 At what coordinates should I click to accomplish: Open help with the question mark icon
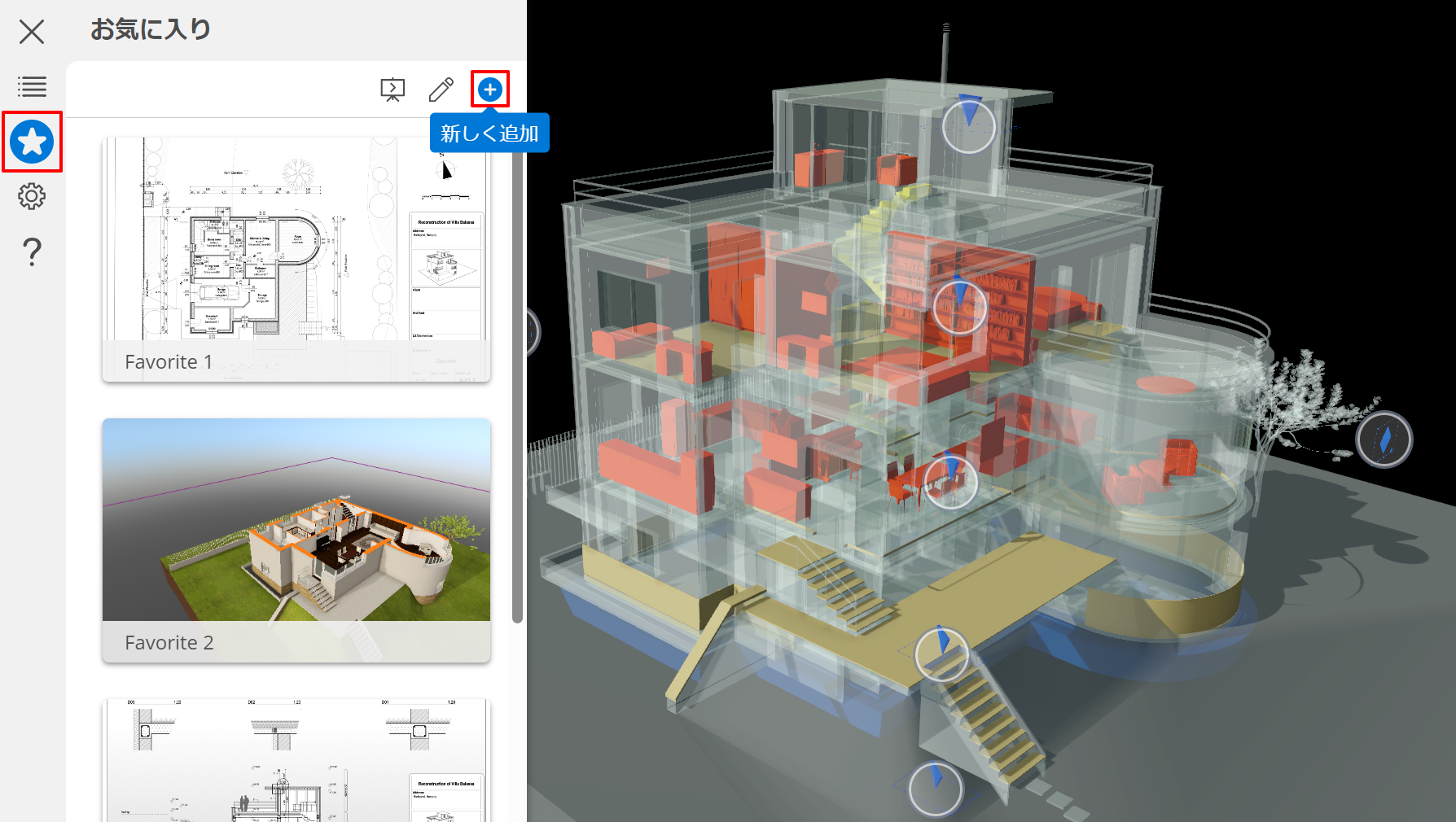coord(32,252)
